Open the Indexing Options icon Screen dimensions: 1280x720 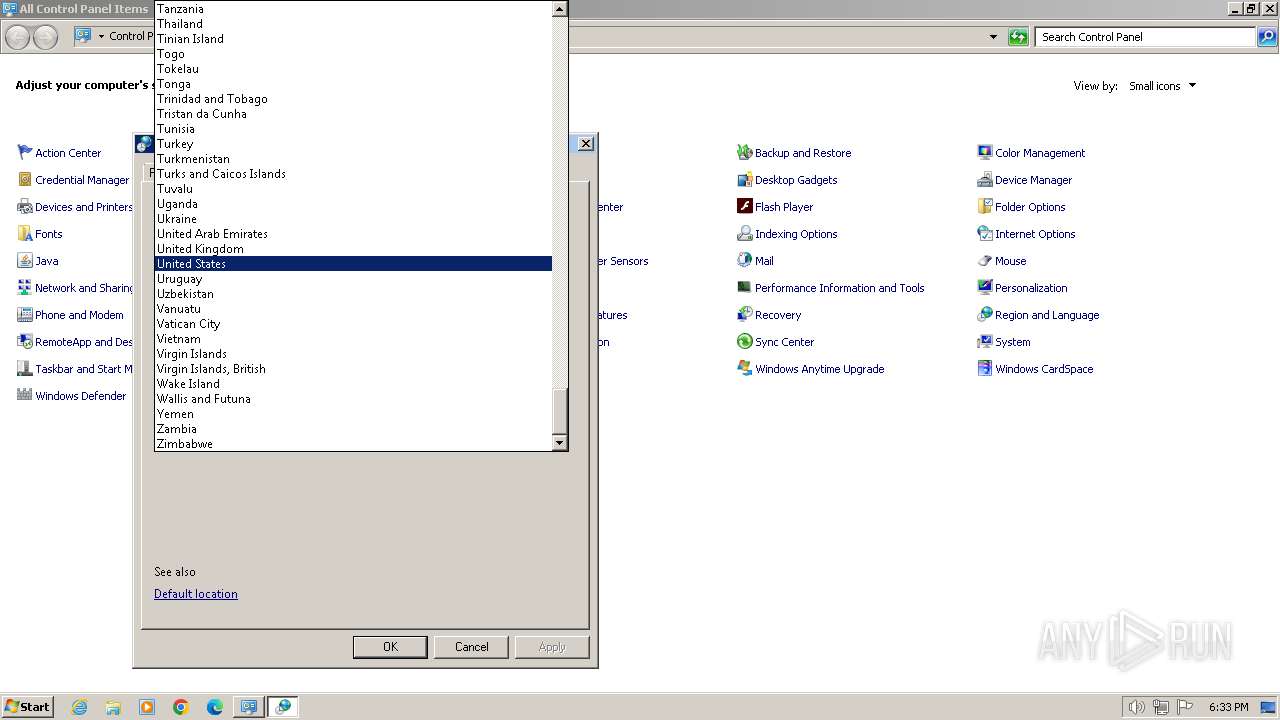(745, 234)
